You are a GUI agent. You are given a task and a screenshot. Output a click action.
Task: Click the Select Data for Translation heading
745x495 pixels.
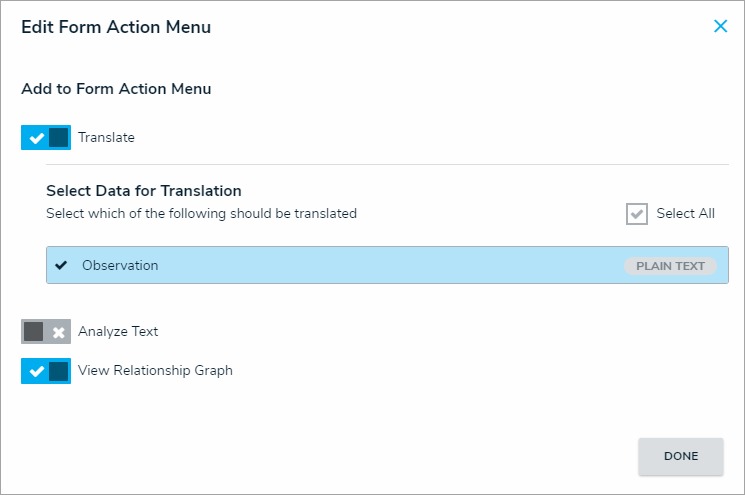pyautogui.click(x=144, y=191)
